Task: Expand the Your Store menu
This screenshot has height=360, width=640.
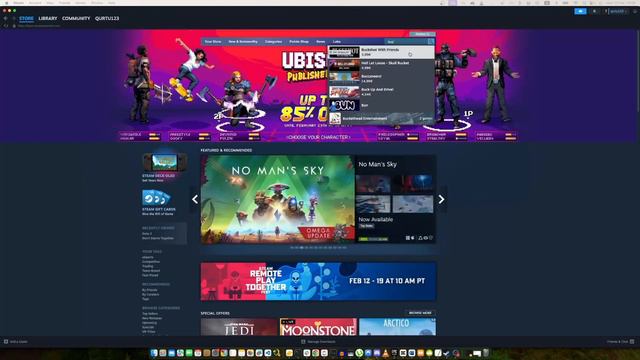Action: pyautogui.click(x=213, y=42)
